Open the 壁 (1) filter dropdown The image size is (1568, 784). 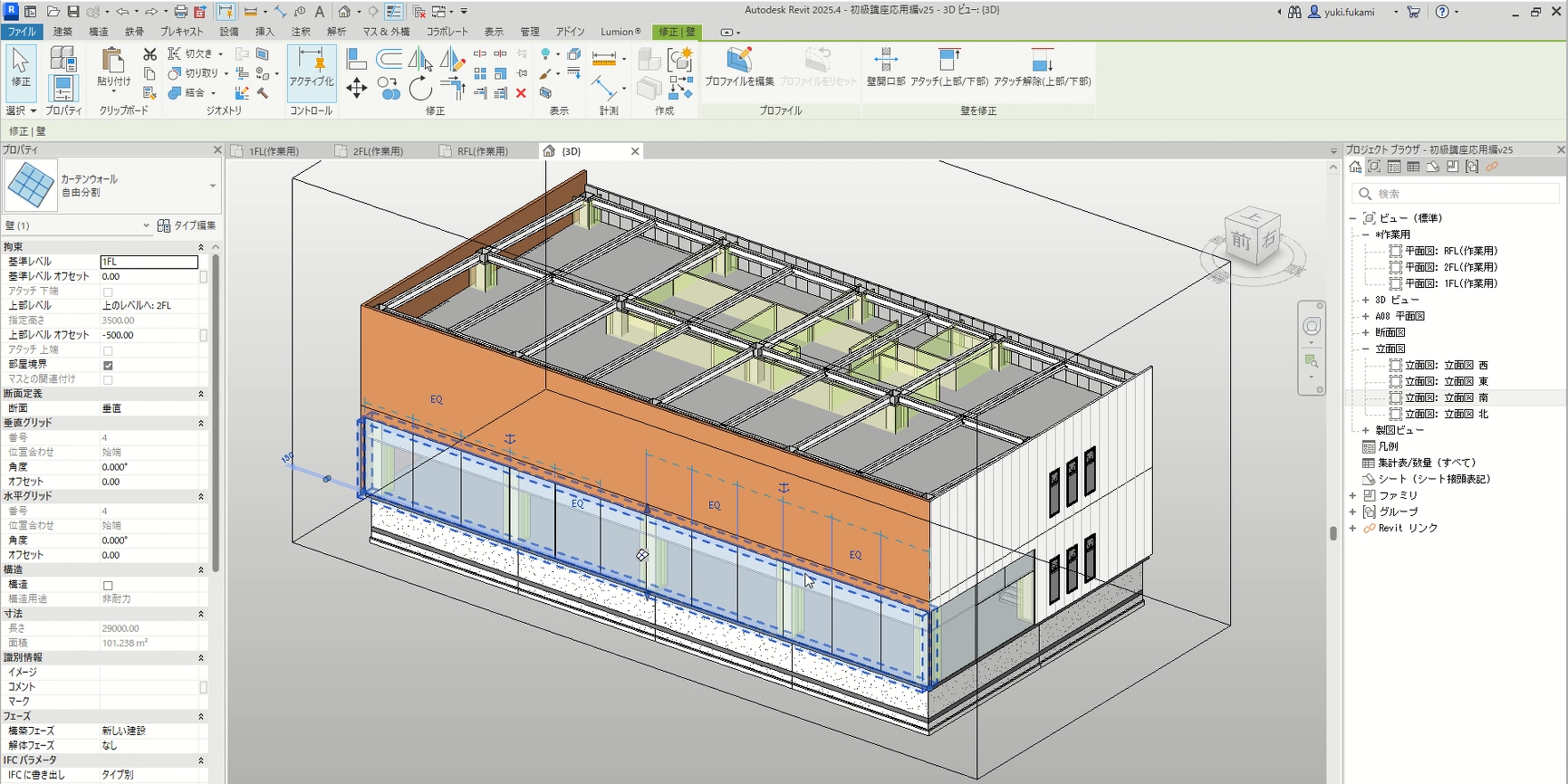click(146, 225)
